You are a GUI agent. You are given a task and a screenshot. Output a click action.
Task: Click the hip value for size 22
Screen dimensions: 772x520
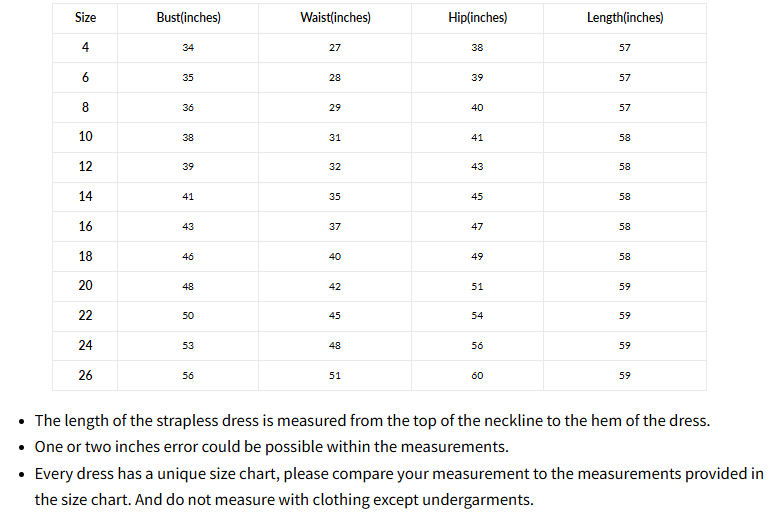click(477, 316)
